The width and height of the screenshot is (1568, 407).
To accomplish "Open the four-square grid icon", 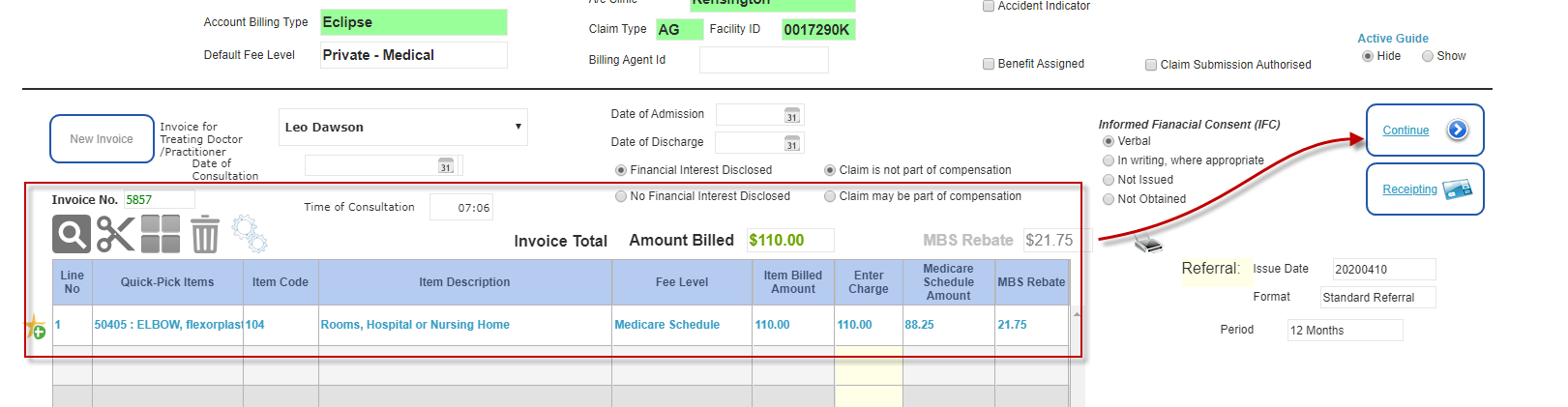I will (161, 234).
